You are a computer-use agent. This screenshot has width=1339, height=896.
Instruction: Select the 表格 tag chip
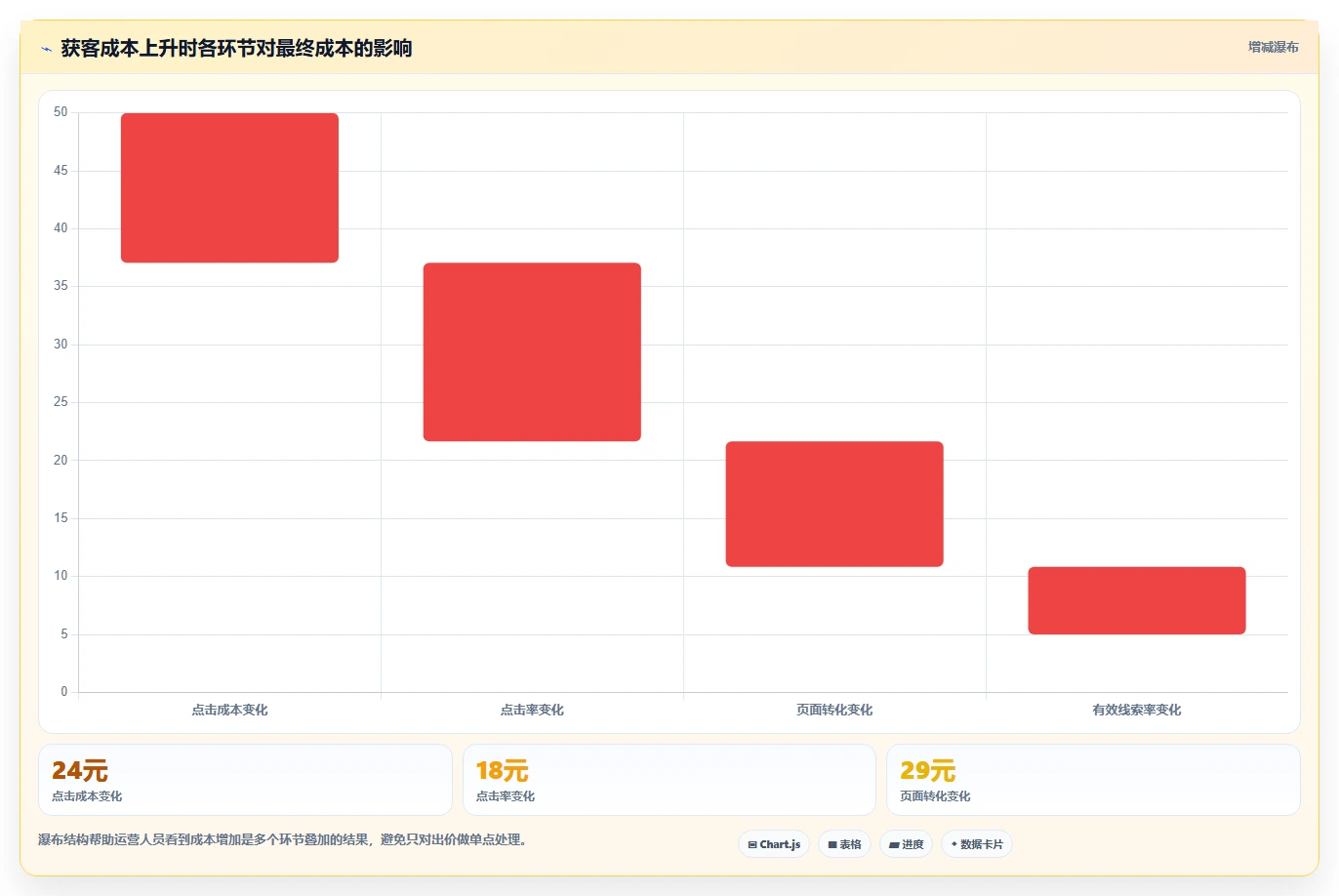click(844, 844)
